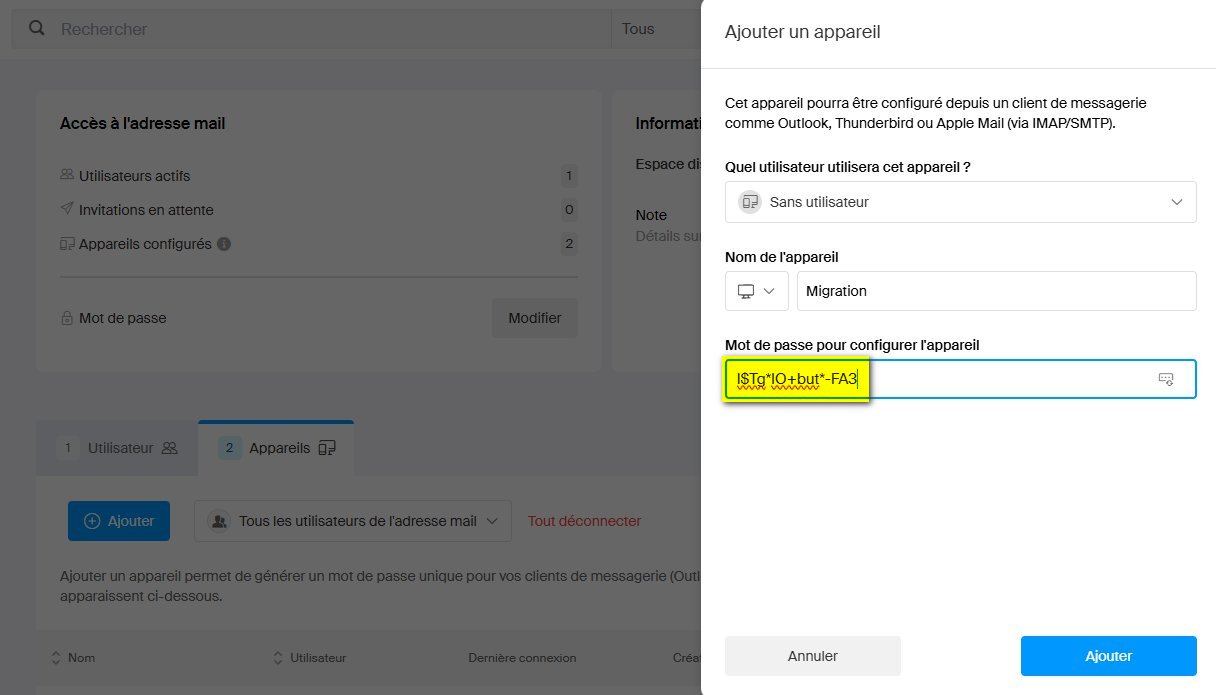Open the Tous les utilisateurs de l'adresse mail filter

click(352, 520)
